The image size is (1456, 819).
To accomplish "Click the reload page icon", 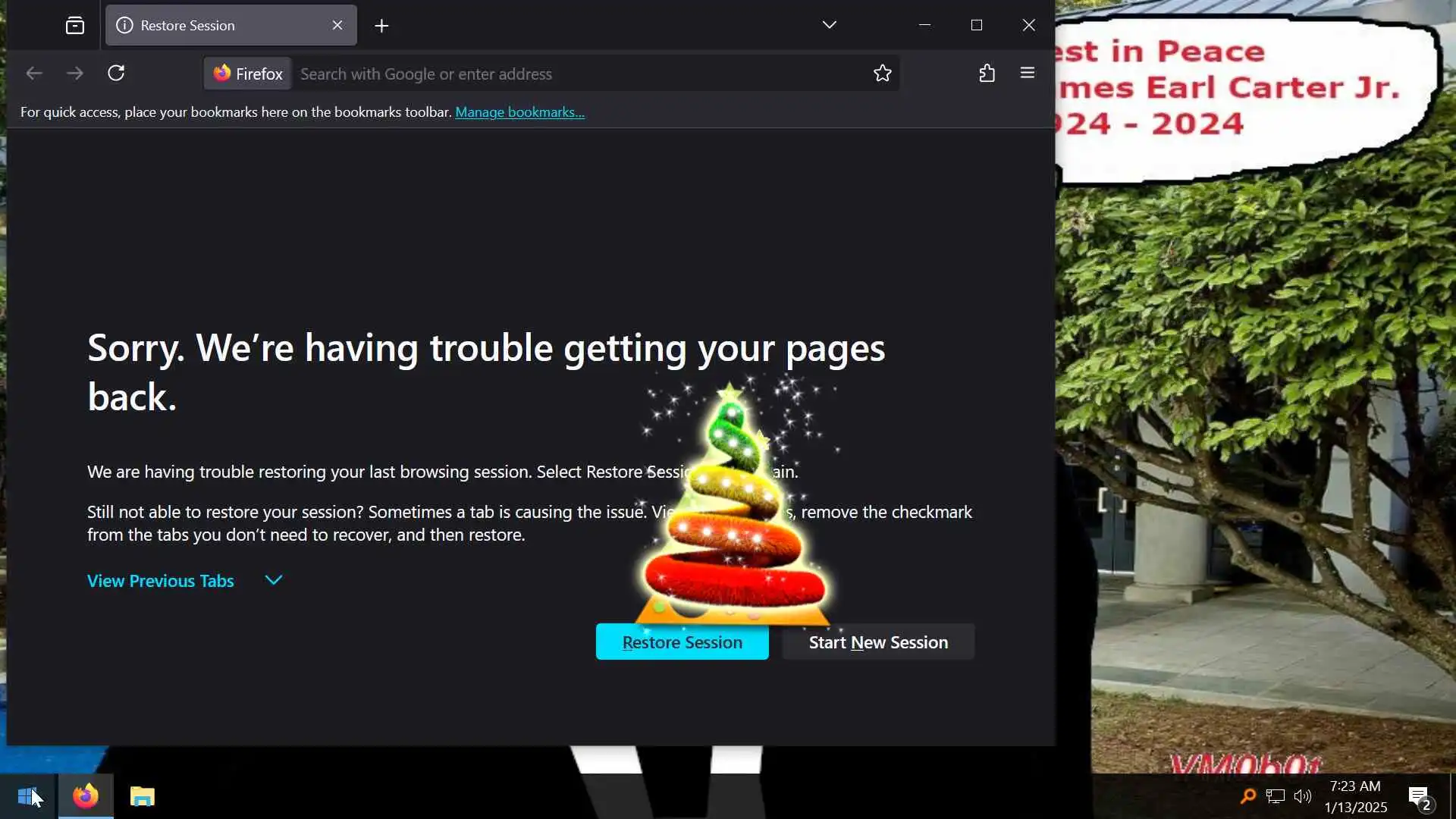I will click(x=116, y=74).
